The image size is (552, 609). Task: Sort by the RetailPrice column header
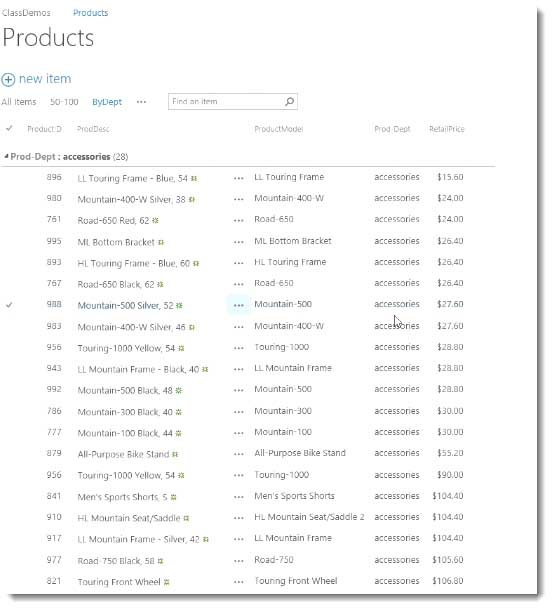(447, 129)
